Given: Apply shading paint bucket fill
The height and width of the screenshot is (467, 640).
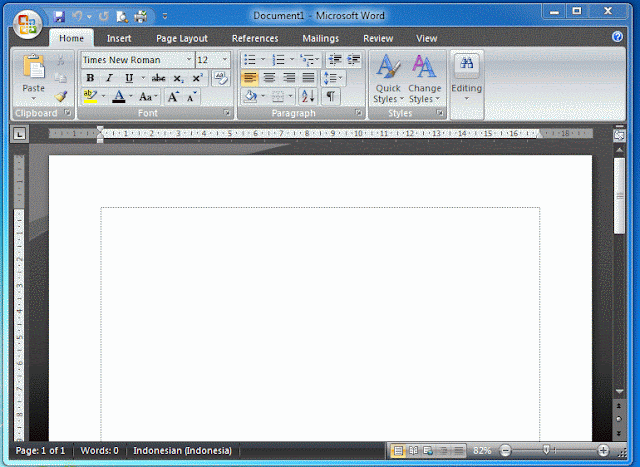Looking at the screenshot, I should coord(250,97).
